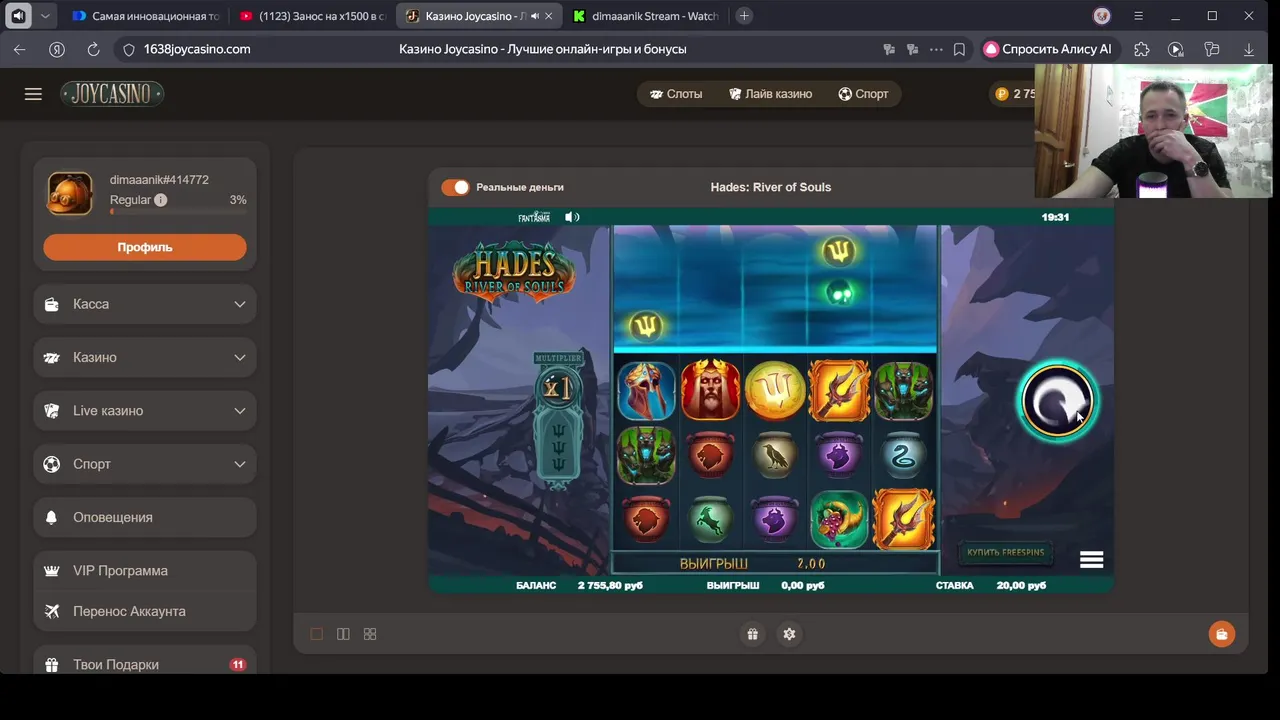Click the browser profile avatar
The image size is (1280, 720).
coord(1102,16)
